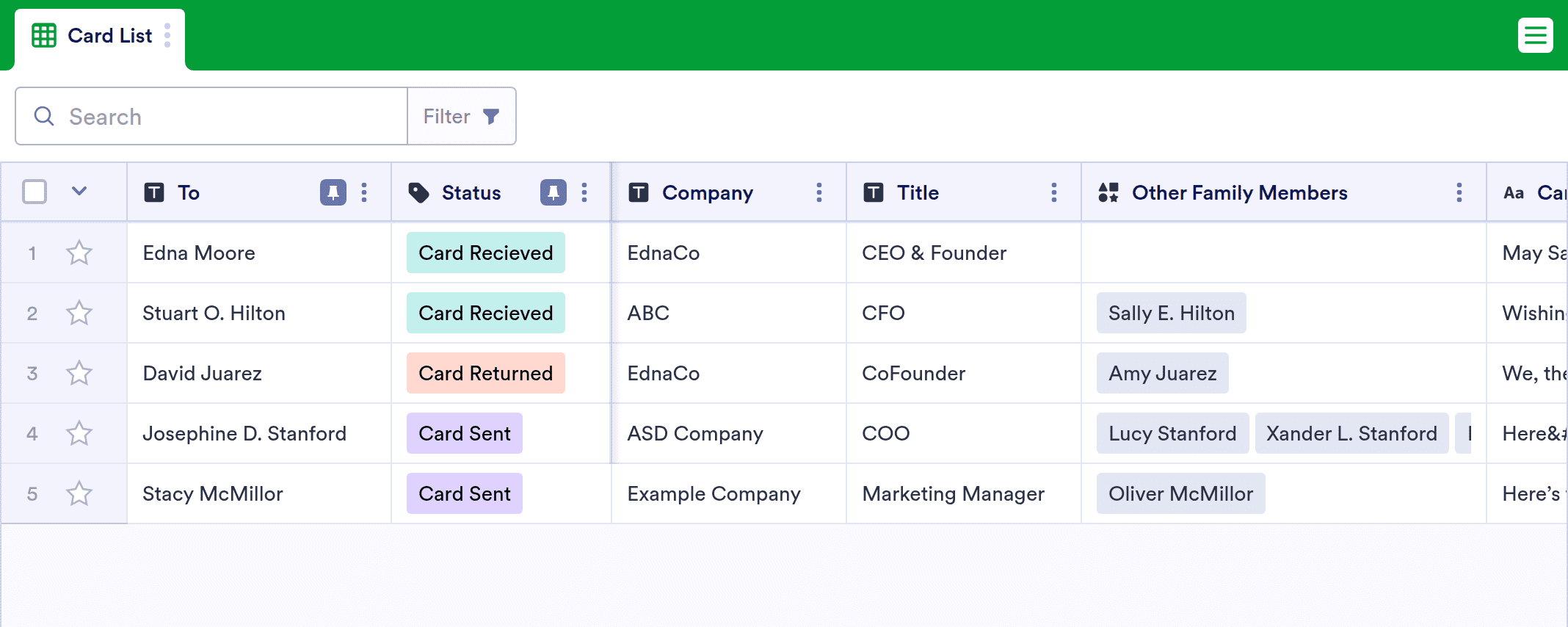1568x627 pixels.
Task: Expand the selection dropdown chevron
Action: click(79, 192)
